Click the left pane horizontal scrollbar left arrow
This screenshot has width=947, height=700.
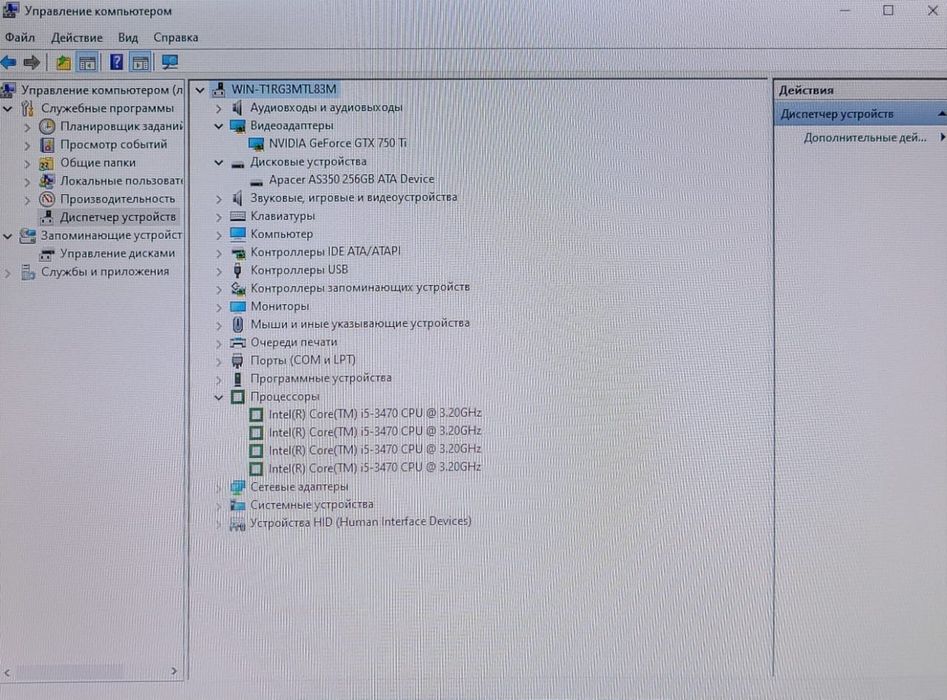[x=7, y=672]
